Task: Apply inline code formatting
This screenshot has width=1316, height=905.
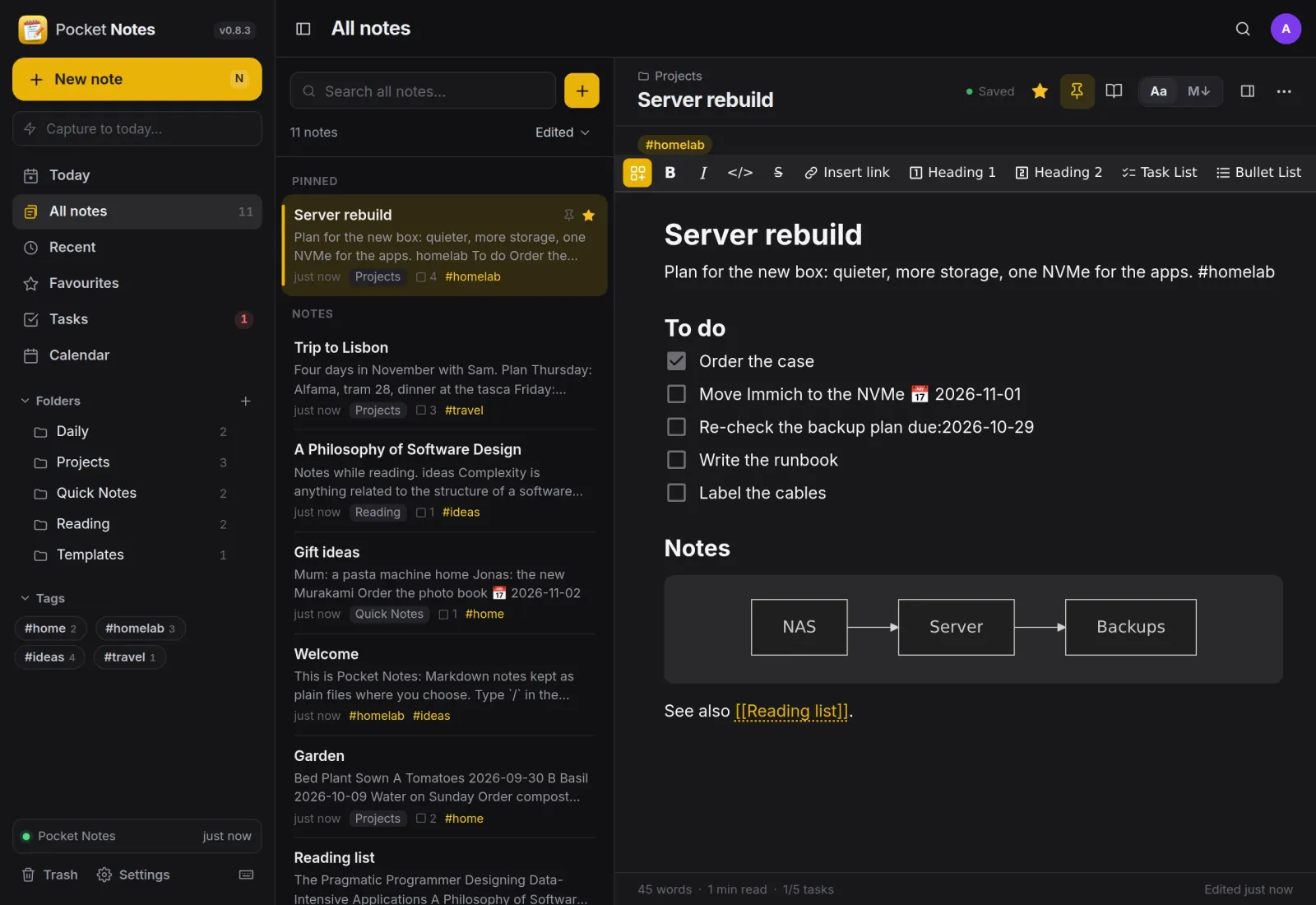Action: [x=739, y=173]
